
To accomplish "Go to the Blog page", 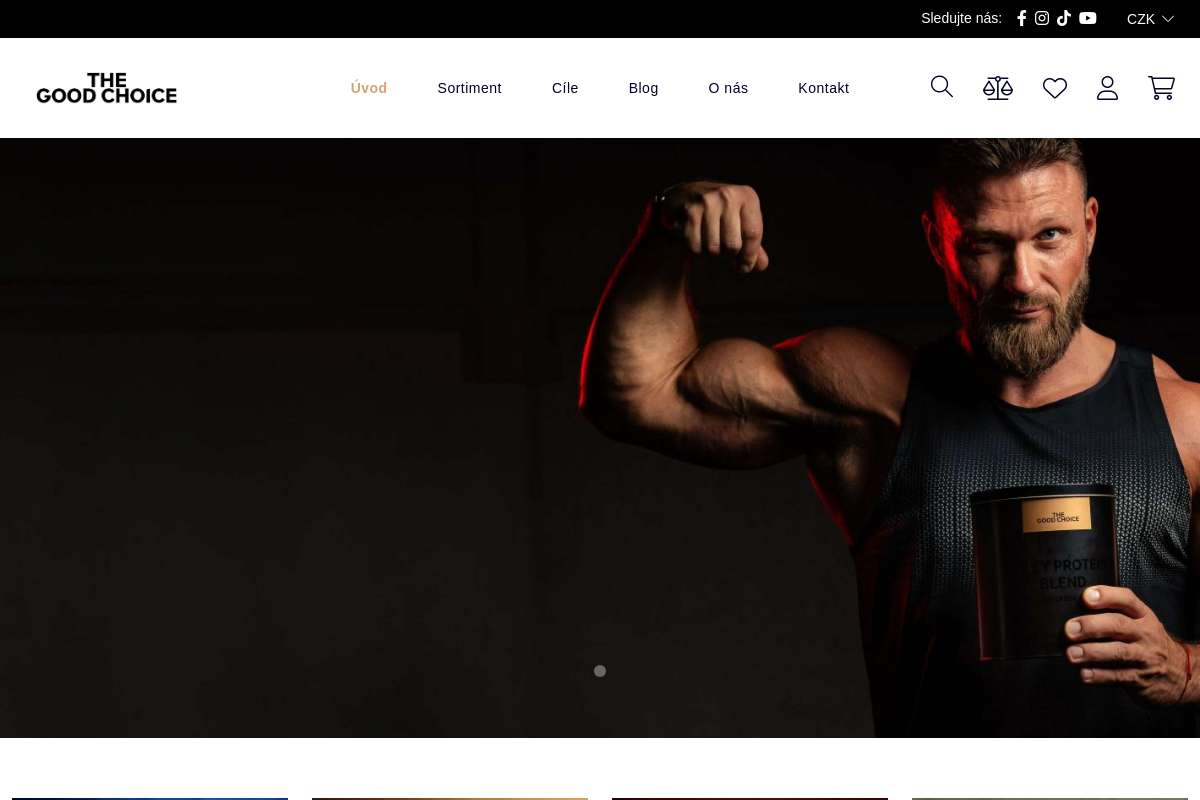I will (643, 88).
